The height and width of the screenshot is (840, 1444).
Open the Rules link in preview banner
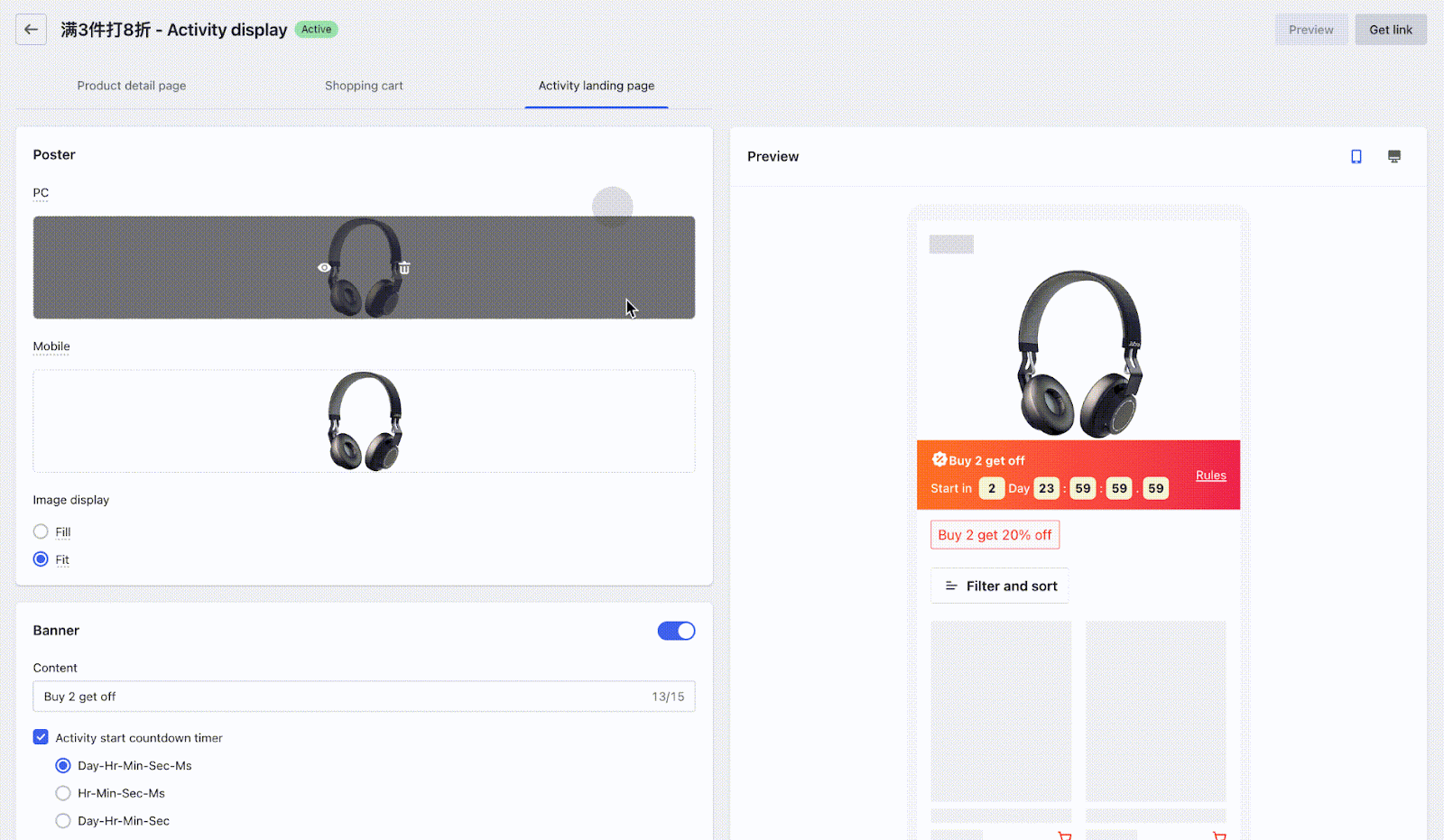(x=1210, y=475)
